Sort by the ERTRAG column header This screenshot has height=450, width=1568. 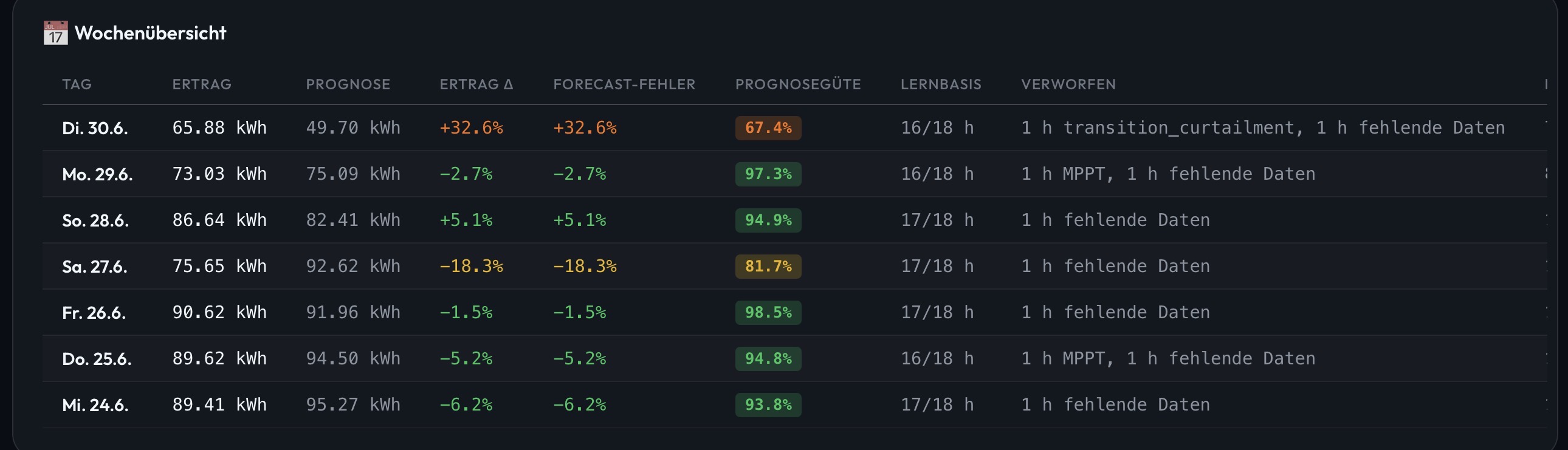click(x=202, y=84)
